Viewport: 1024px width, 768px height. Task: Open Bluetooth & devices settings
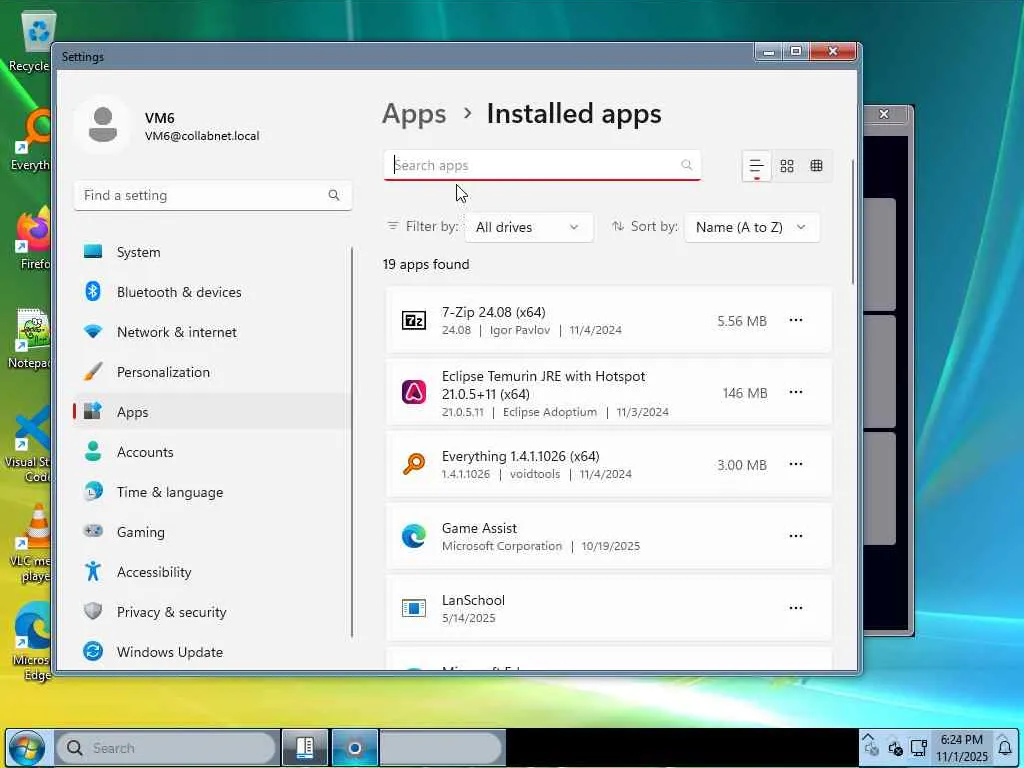click(x=212, y=292)
